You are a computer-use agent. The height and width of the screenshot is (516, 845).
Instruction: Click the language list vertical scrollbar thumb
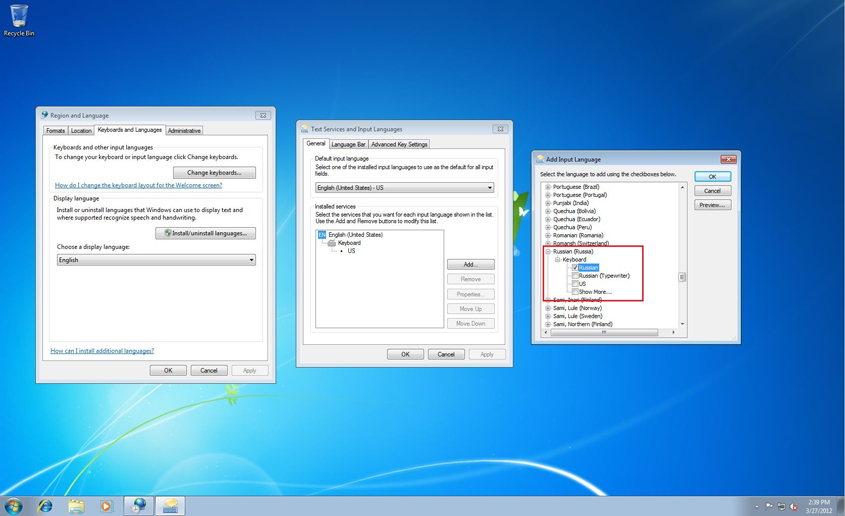click(682, 277)
